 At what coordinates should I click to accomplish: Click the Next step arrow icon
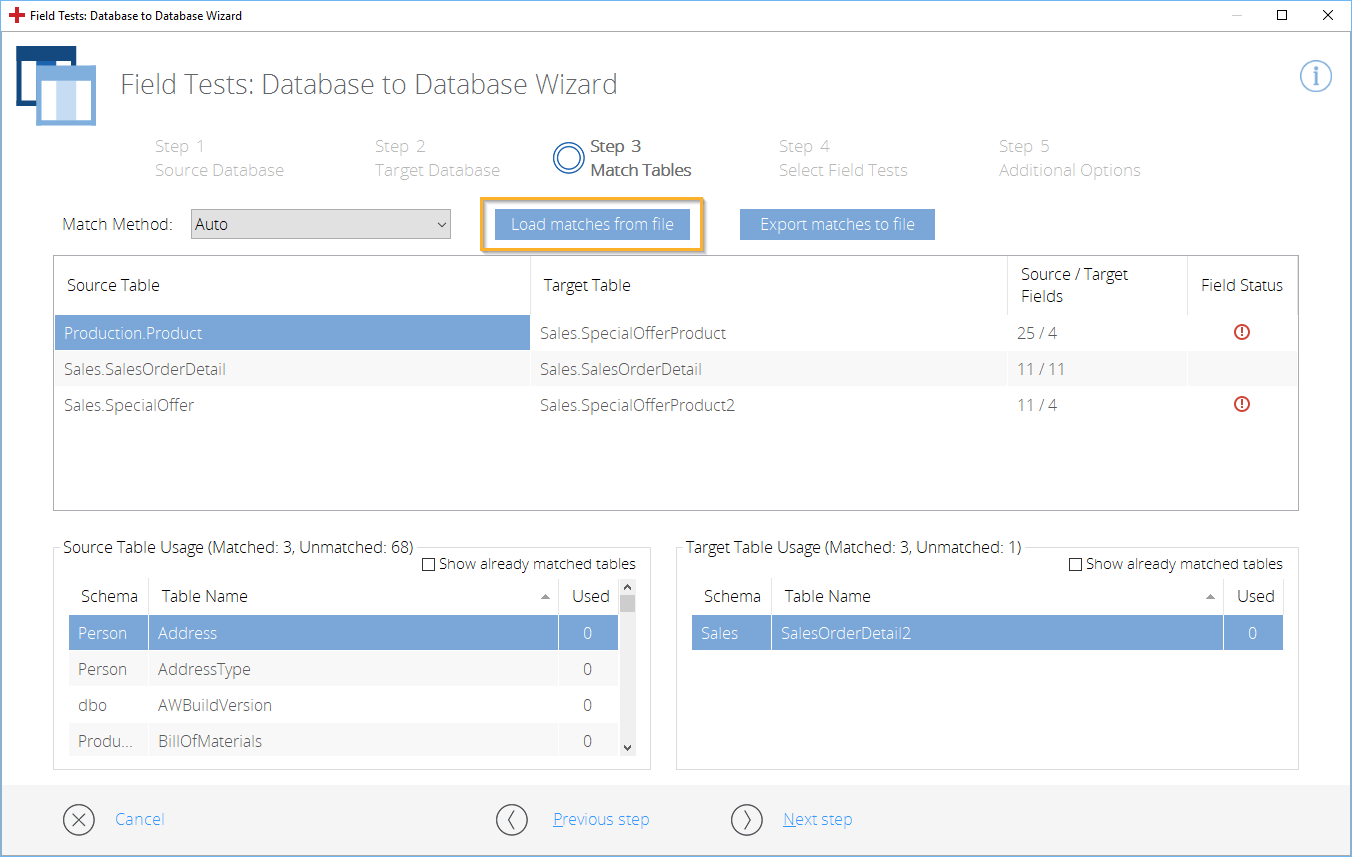[746, 820]
